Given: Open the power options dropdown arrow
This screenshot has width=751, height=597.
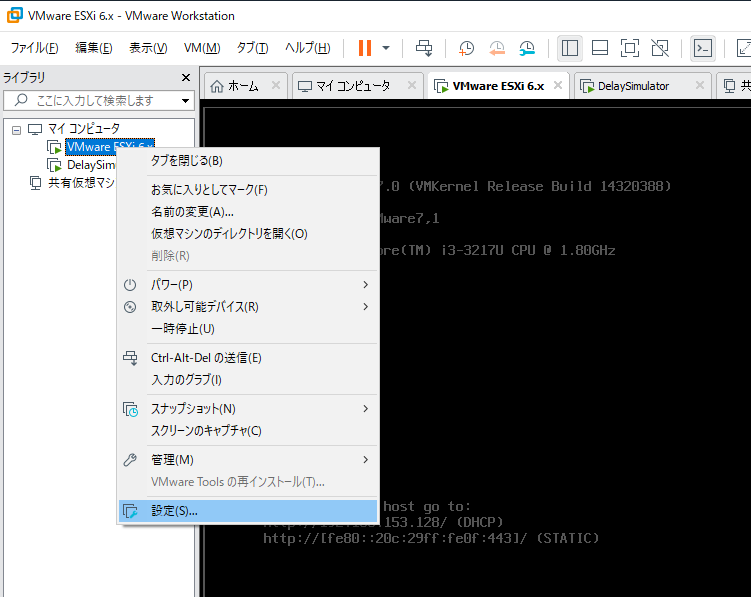Looking at the screenshot, I should click(x=386, y=48).
